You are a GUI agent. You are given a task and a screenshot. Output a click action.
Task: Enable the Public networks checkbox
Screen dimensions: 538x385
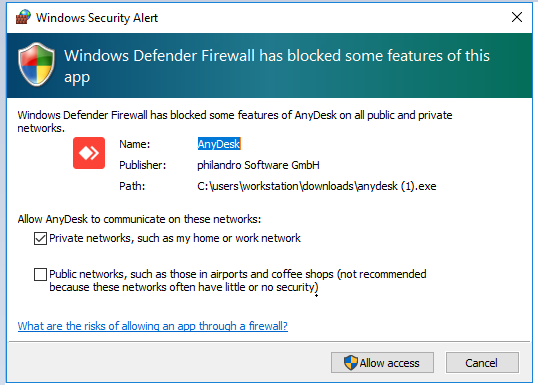click(x=40, y=274)
